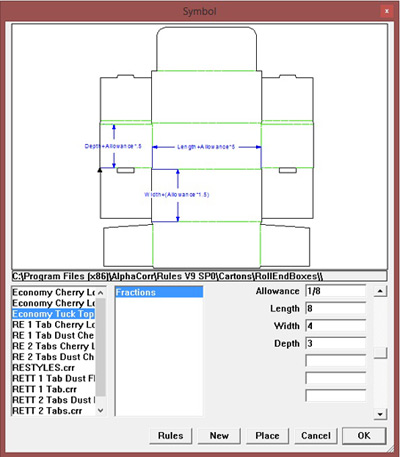This screenshot has height=457, width=400.
Task: Select Fractions in the units list
Action: (x=159, y=292)
